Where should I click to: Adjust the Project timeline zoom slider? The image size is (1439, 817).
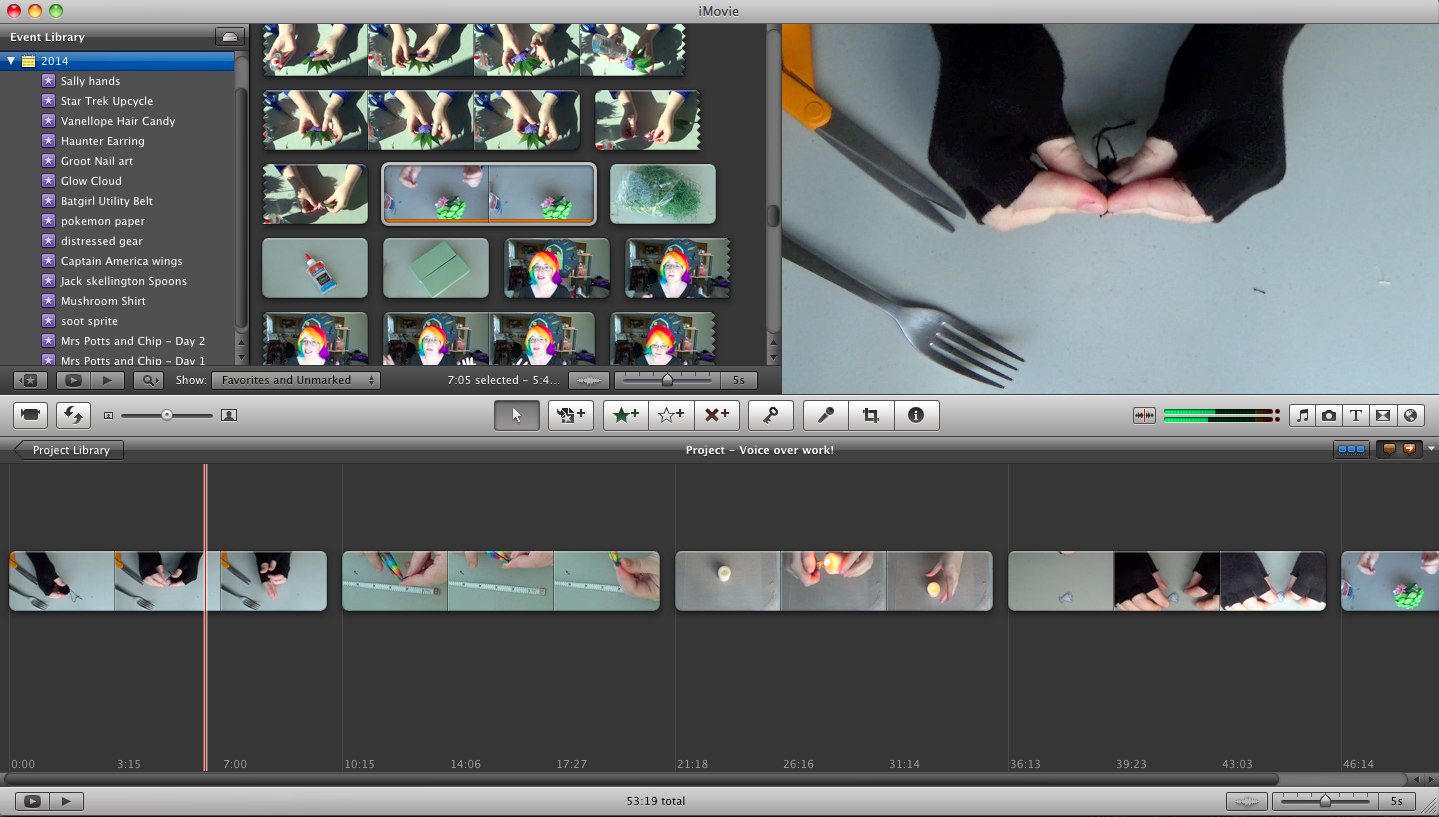pyautogui.click(x=1325, y=801)
